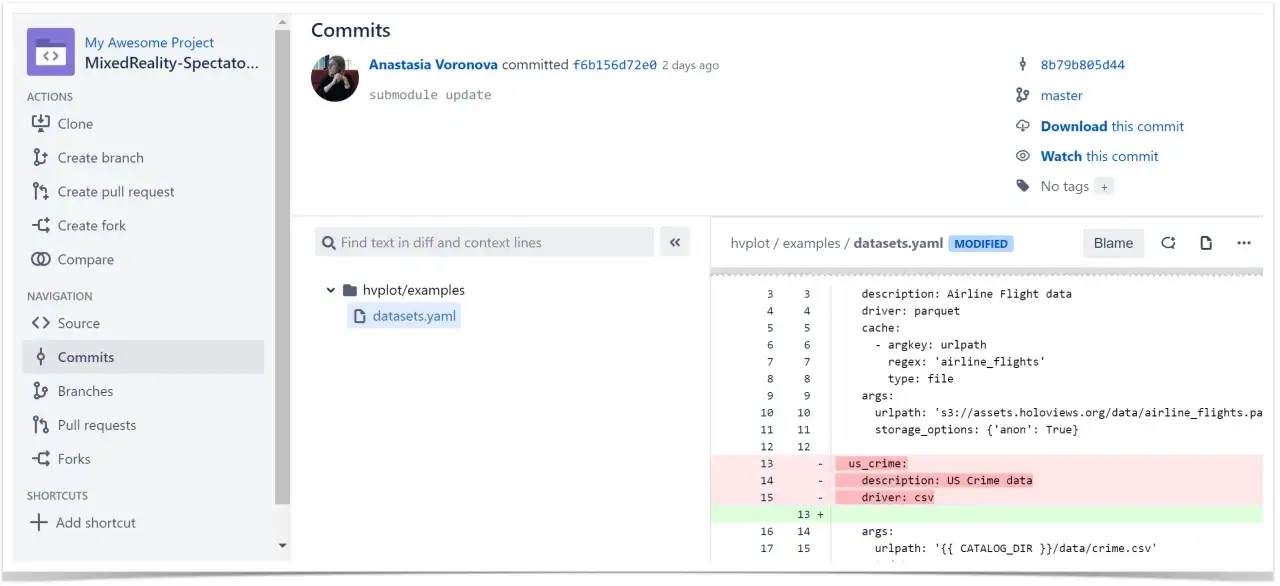Select Create branch action
Viewport: 1280px width, 586px height.
click(100, 158)
